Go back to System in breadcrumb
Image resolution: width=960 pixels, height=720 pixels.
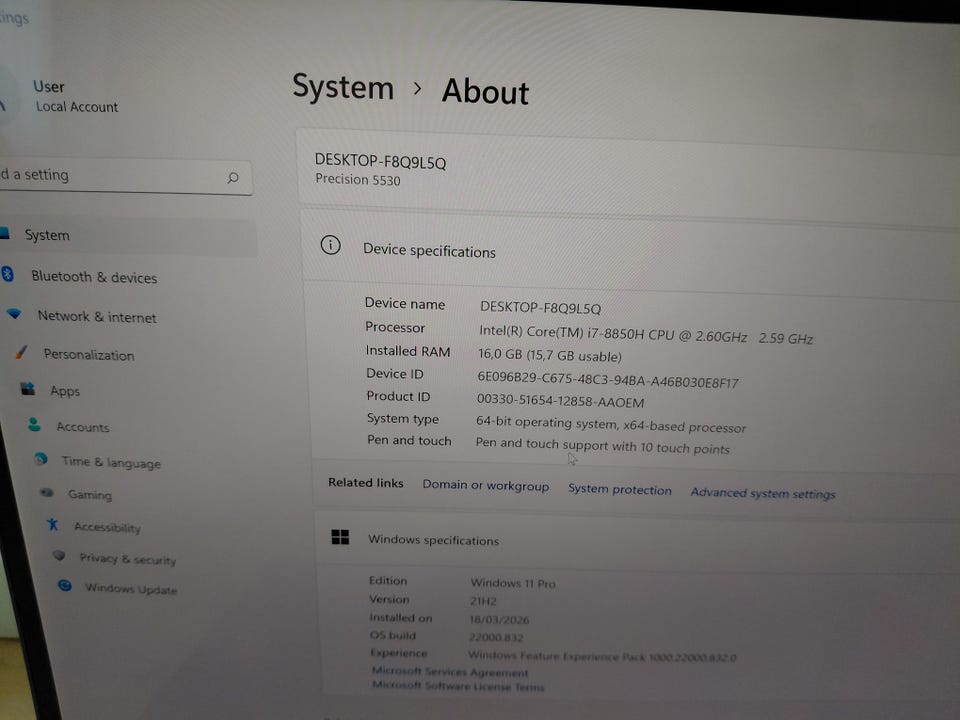tap(343, 87)
